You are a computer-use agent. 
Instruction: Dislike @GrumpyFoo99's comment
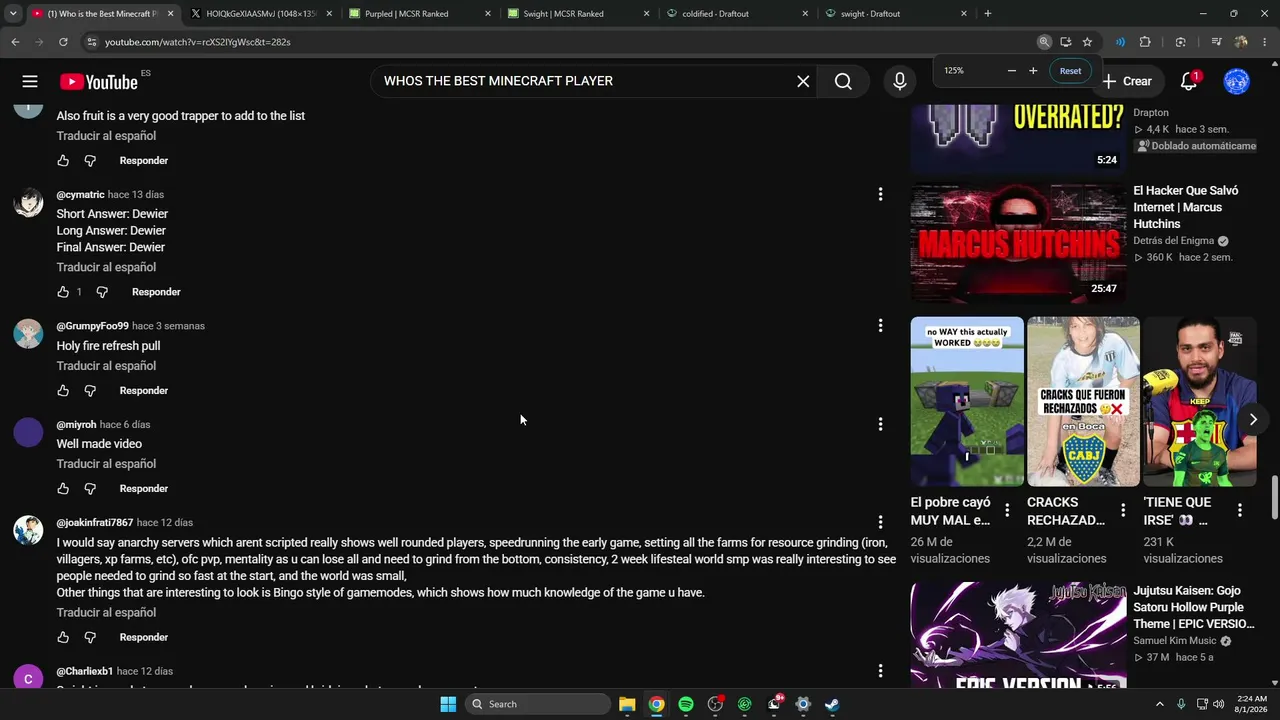click(90, 391)
